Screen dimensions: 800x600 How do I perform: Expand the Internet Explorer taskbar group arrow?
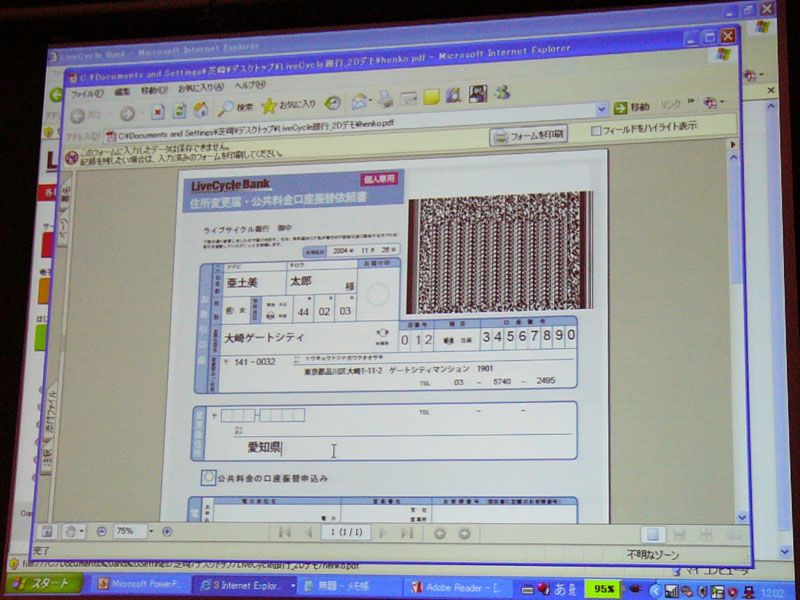coord(293,585)
